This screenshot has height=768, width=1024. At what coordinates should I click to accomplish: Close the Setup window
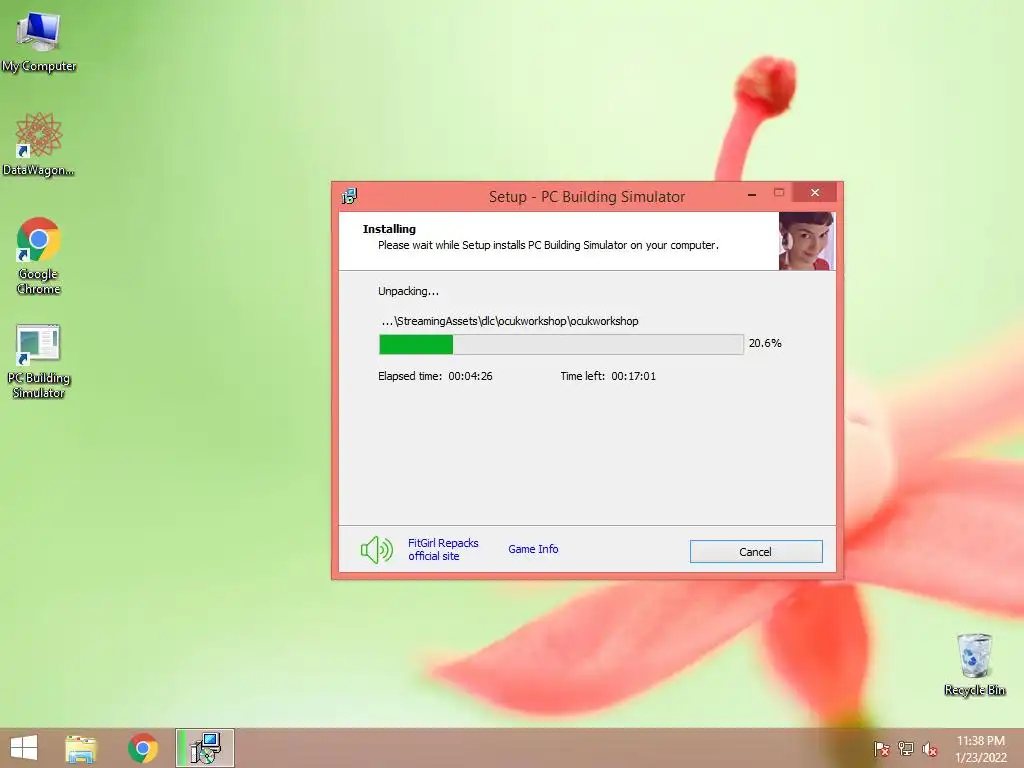point(814,193)
